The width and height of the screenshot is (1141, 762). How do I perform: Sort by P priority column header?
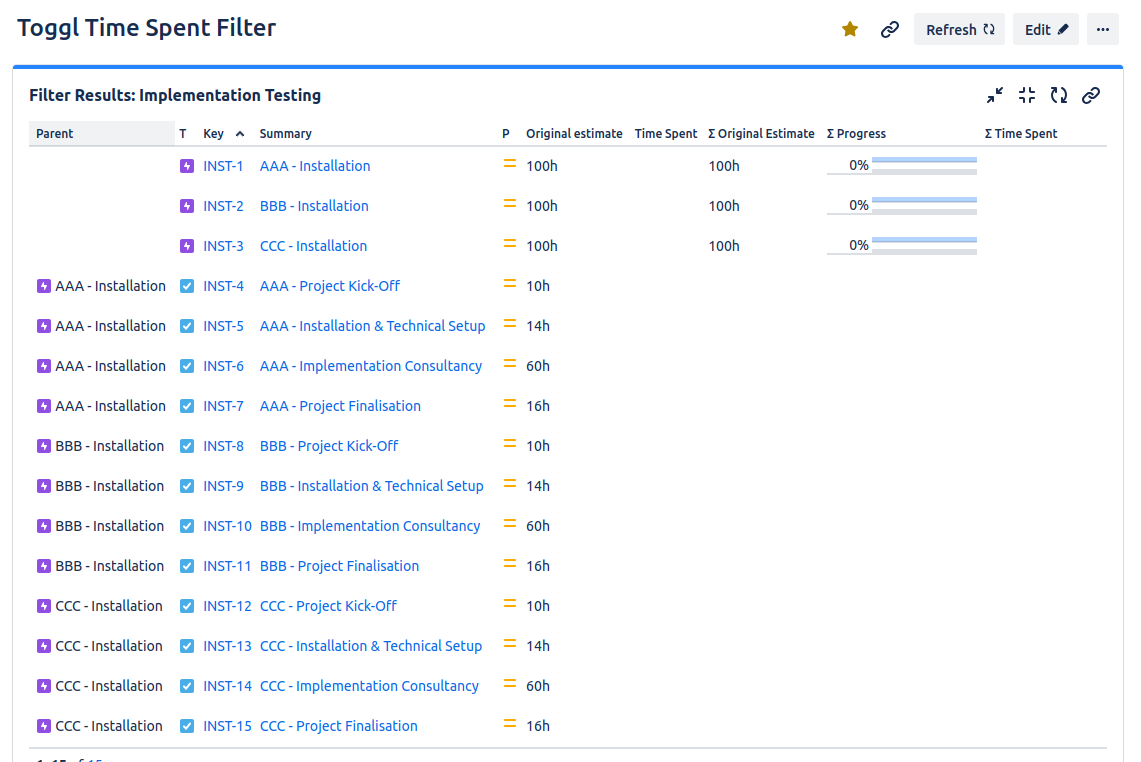pos(506,134)
